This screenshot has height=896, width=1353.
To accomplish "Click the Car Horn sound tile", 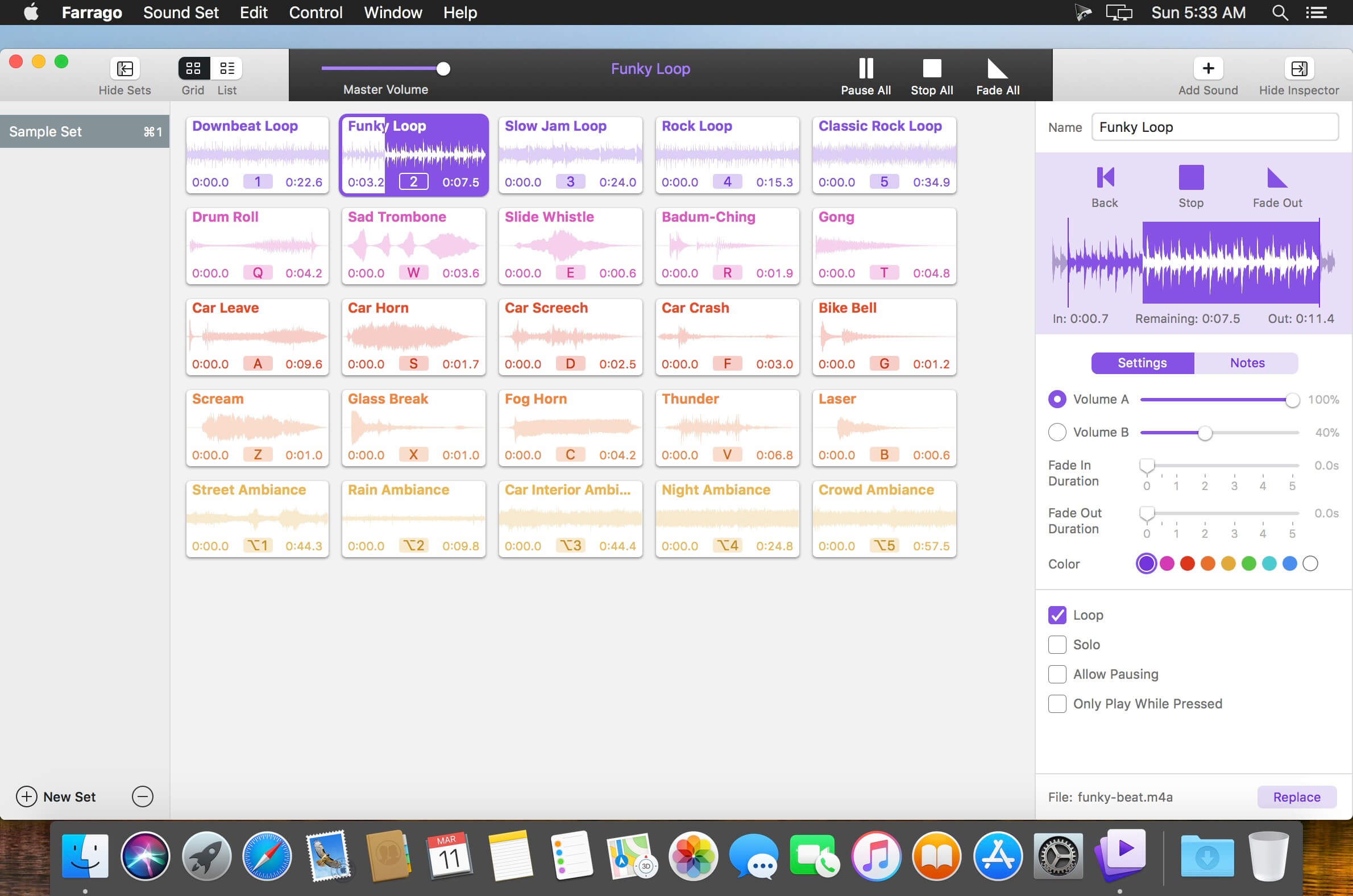I will click(413, 337).
